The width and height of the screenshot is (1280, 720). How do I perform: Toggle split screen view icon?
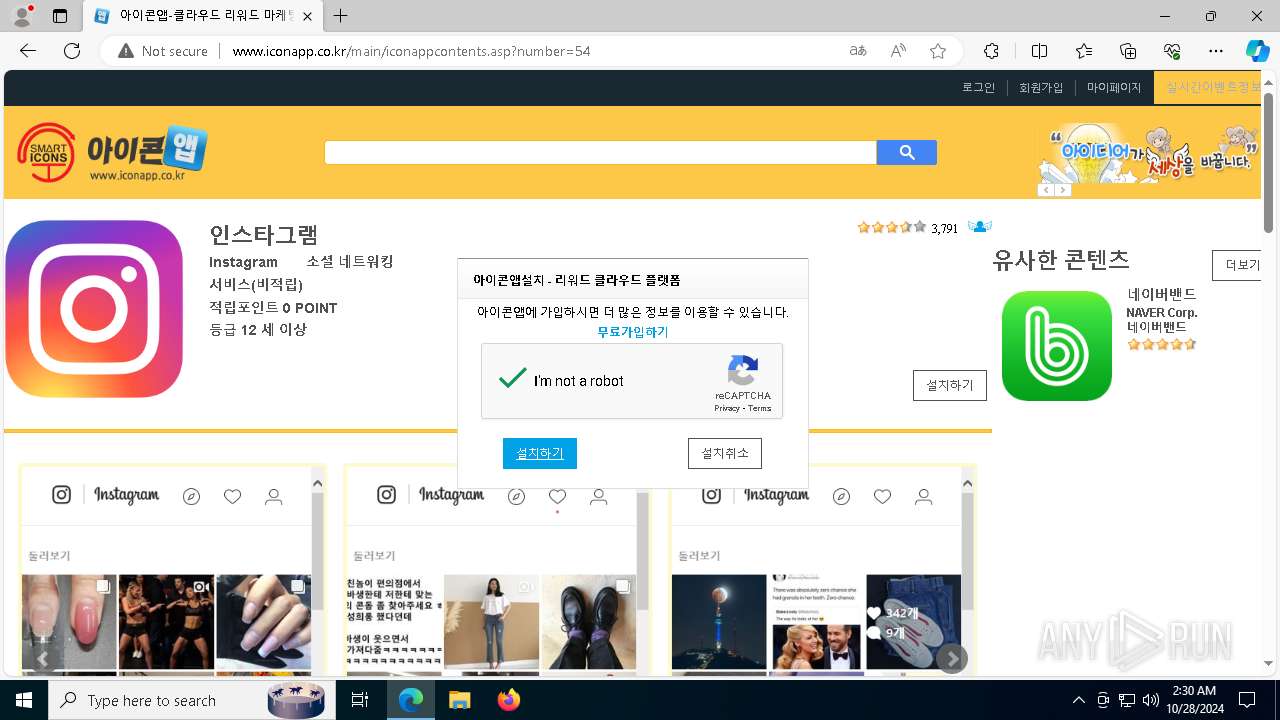1039,51
